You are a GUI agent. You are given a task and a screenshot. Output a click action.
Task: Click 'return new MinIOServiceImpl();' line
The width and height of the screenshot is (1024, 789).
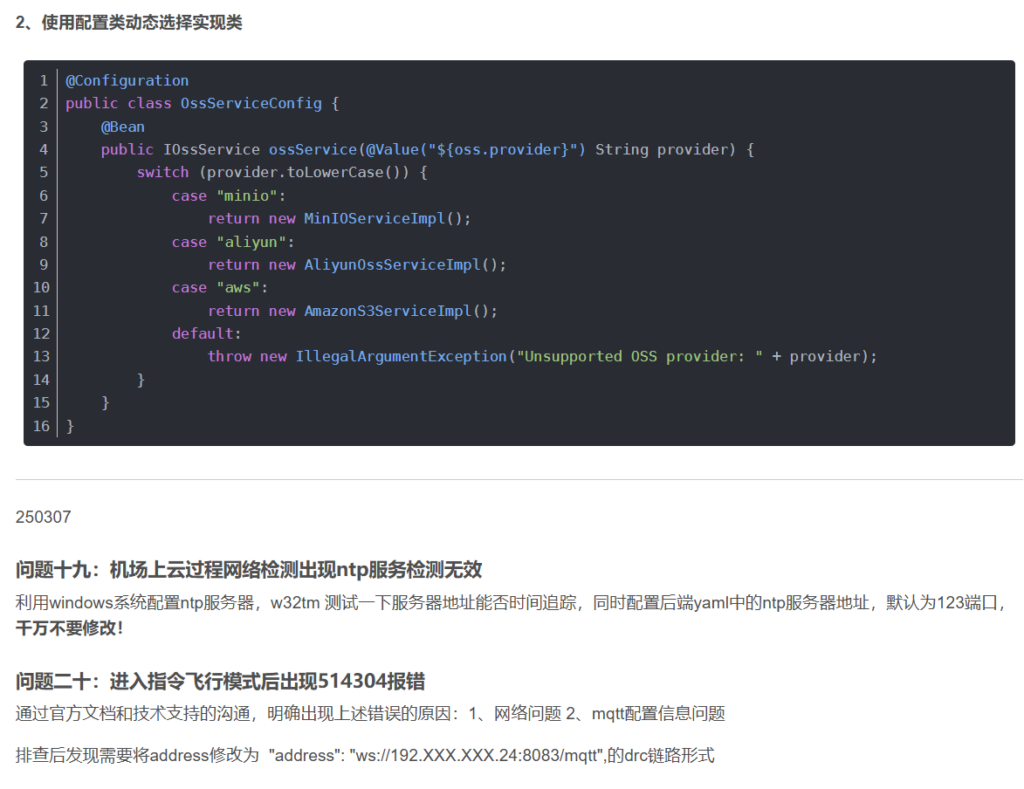339,219
